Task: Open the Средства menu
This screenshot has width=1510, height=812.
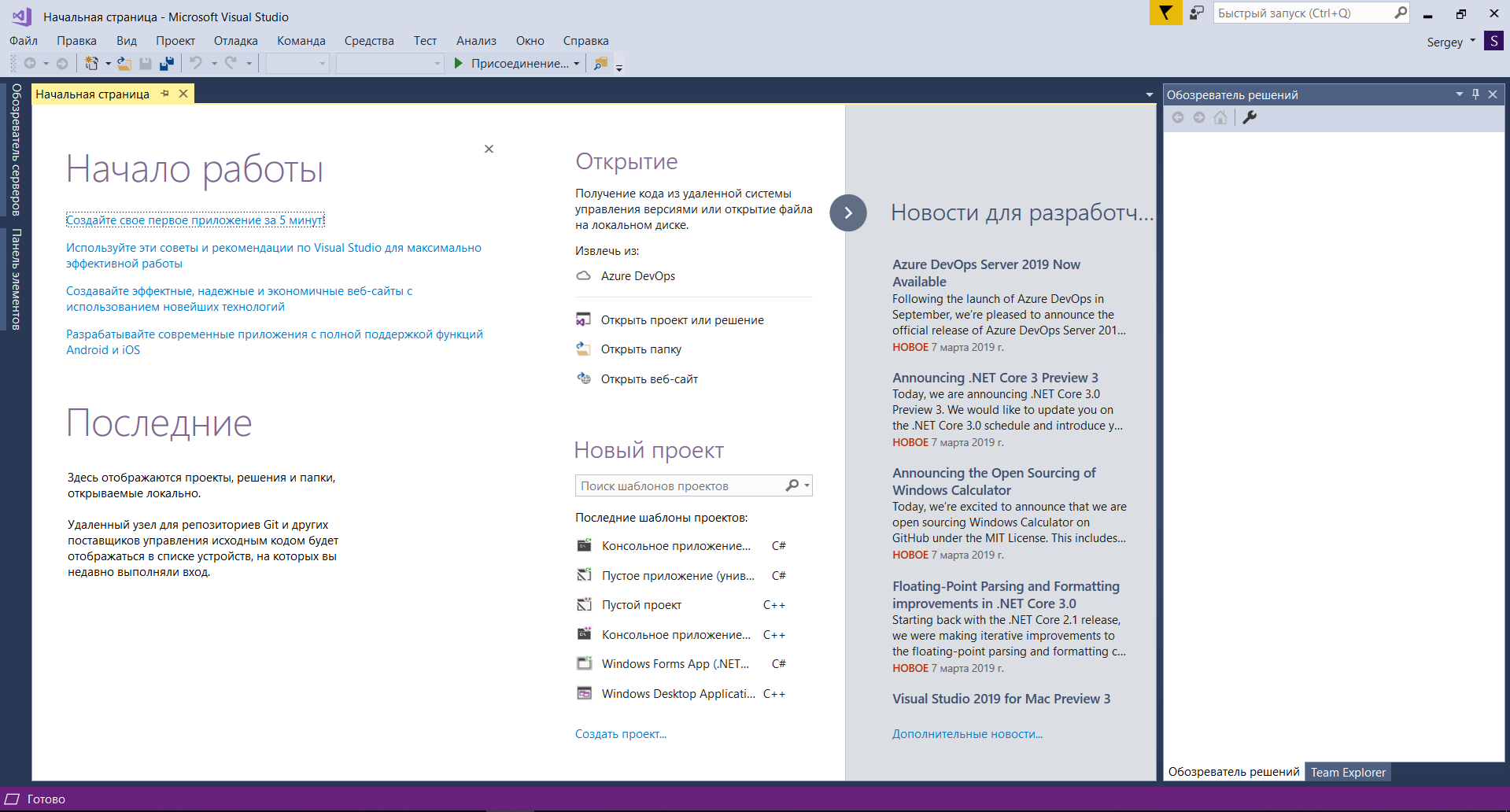Action: [x=369, y=41]
